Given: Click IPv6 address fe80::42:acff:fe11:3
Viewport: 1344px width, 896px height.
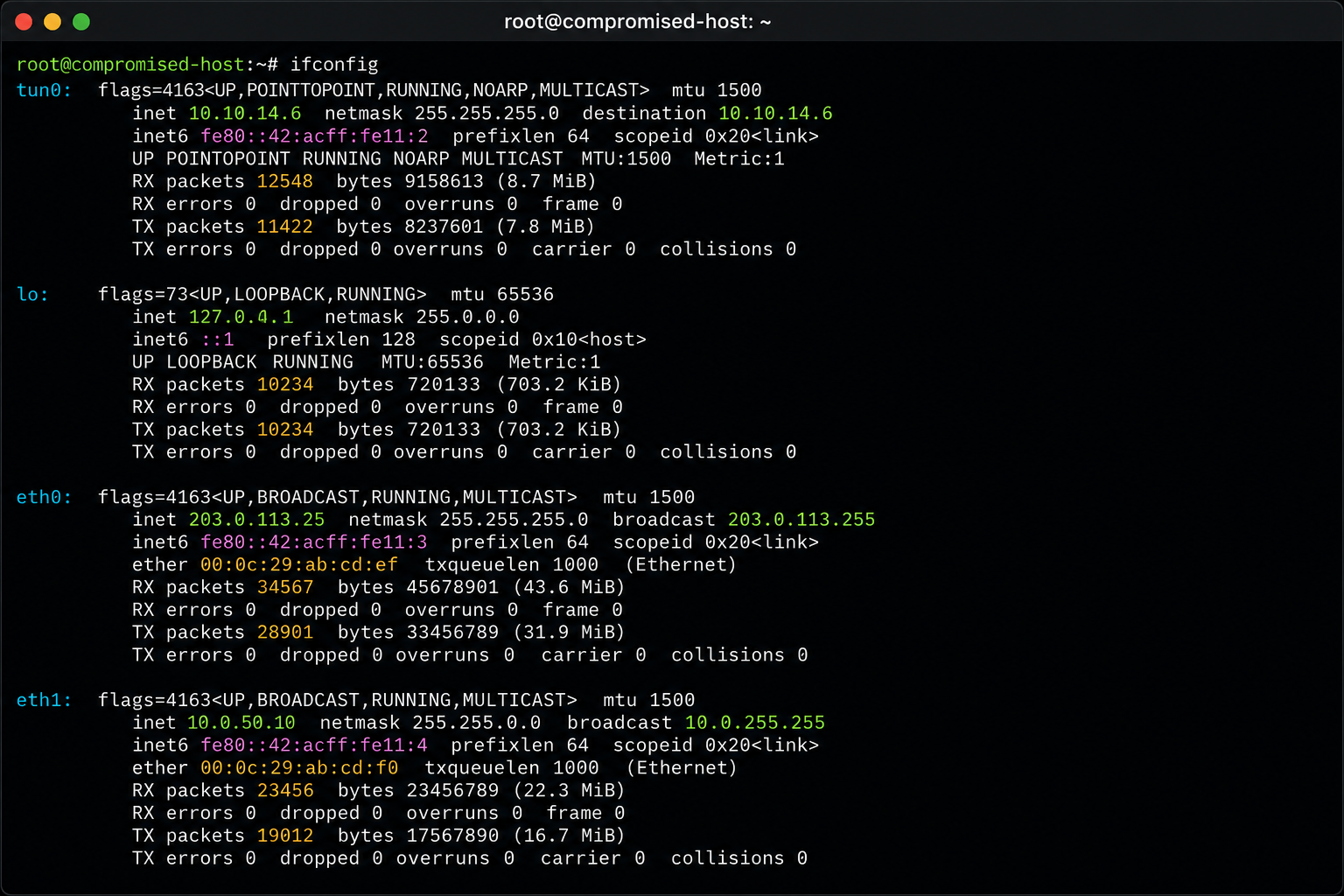Looking at the screenshot, I should (314, 542).
